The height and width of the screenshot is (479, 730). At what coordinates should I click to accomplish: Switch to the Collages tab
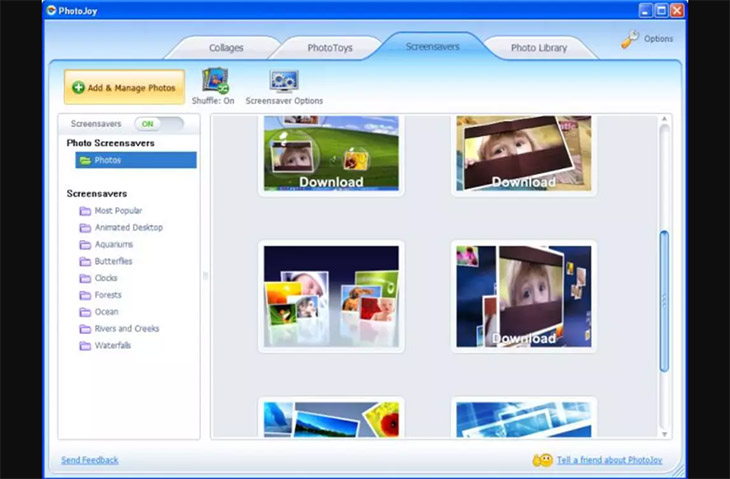(x=226, y=47)
